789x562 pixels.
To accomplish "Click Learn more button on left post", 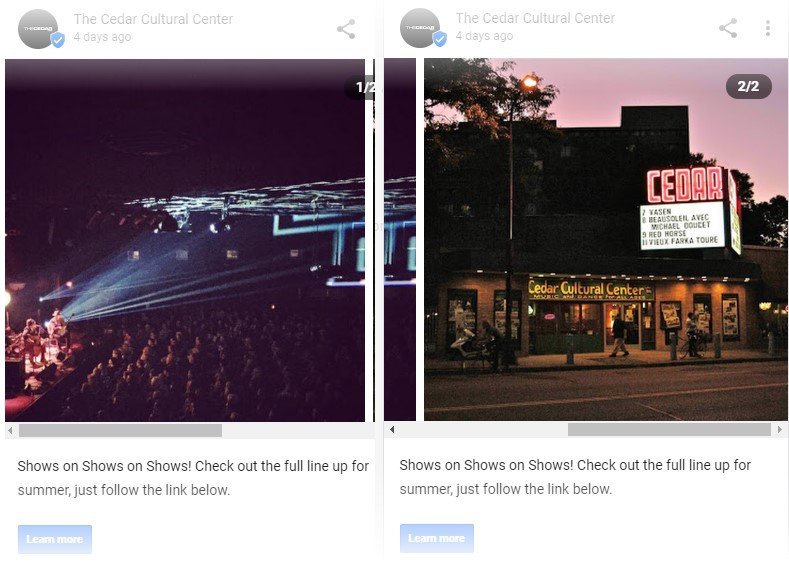I will (x=55, y=539).
